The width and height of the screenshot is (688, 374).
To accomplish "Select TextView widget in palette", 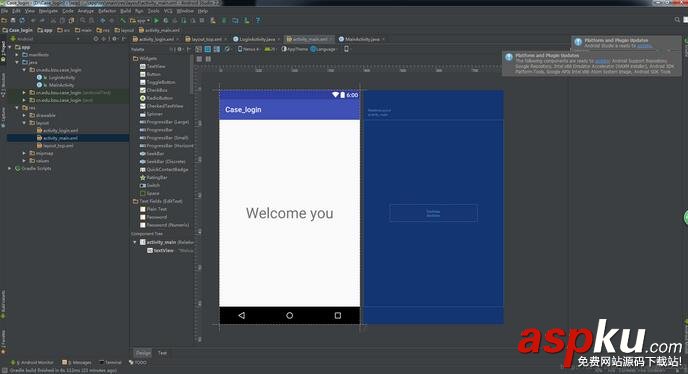I will (153, 66).
